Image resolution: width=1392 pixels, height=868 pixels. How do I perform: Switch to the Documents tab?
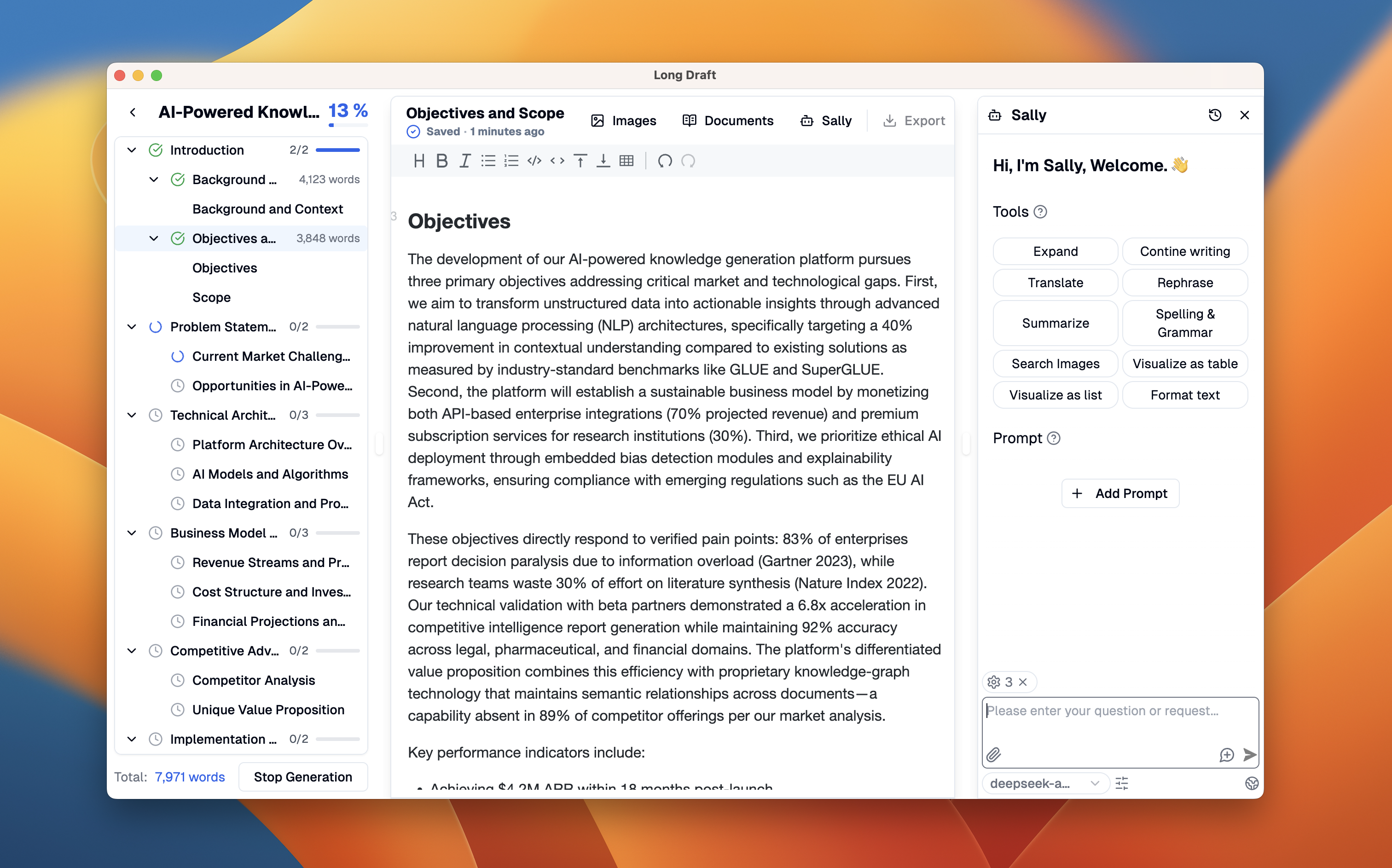click(x=727, y=121)
